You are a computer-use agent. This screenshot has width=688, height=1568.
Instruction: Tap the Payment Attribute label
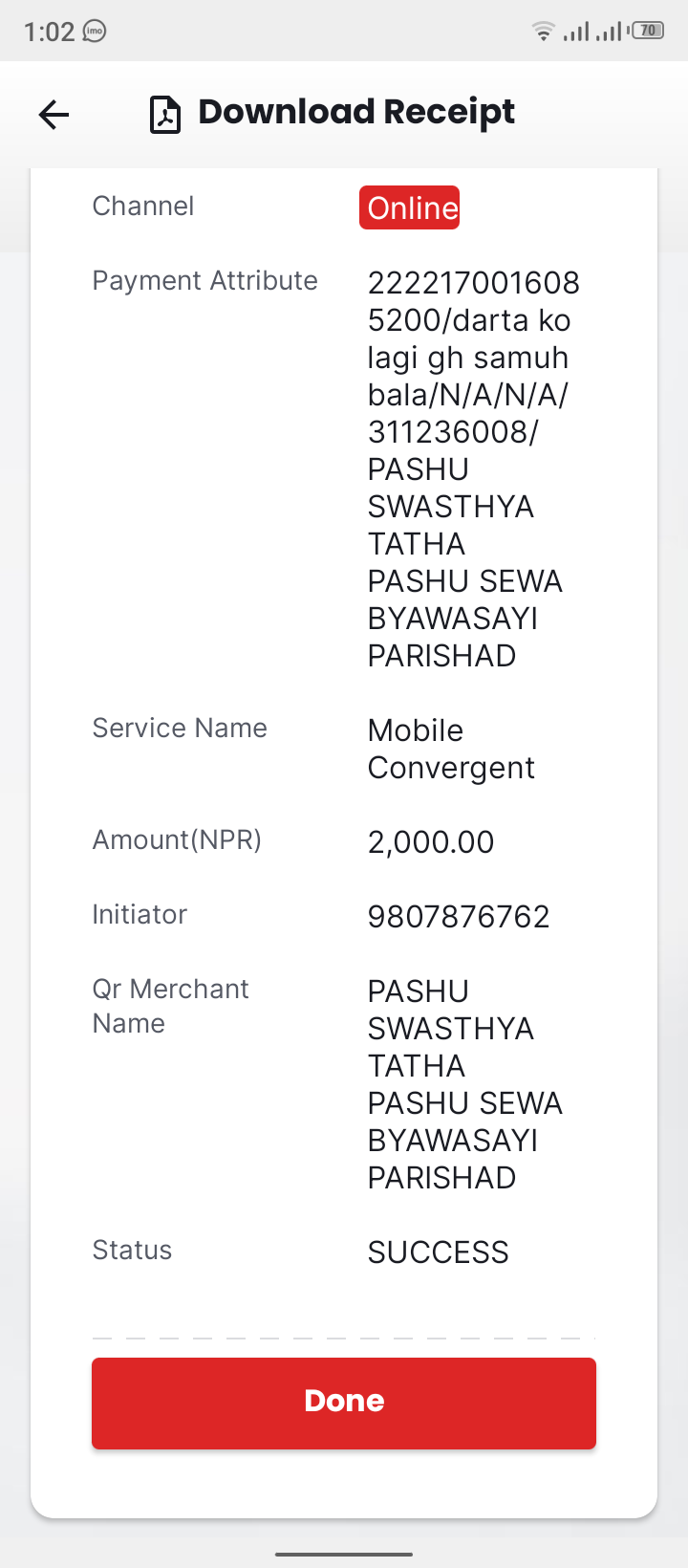coord(204,281)
